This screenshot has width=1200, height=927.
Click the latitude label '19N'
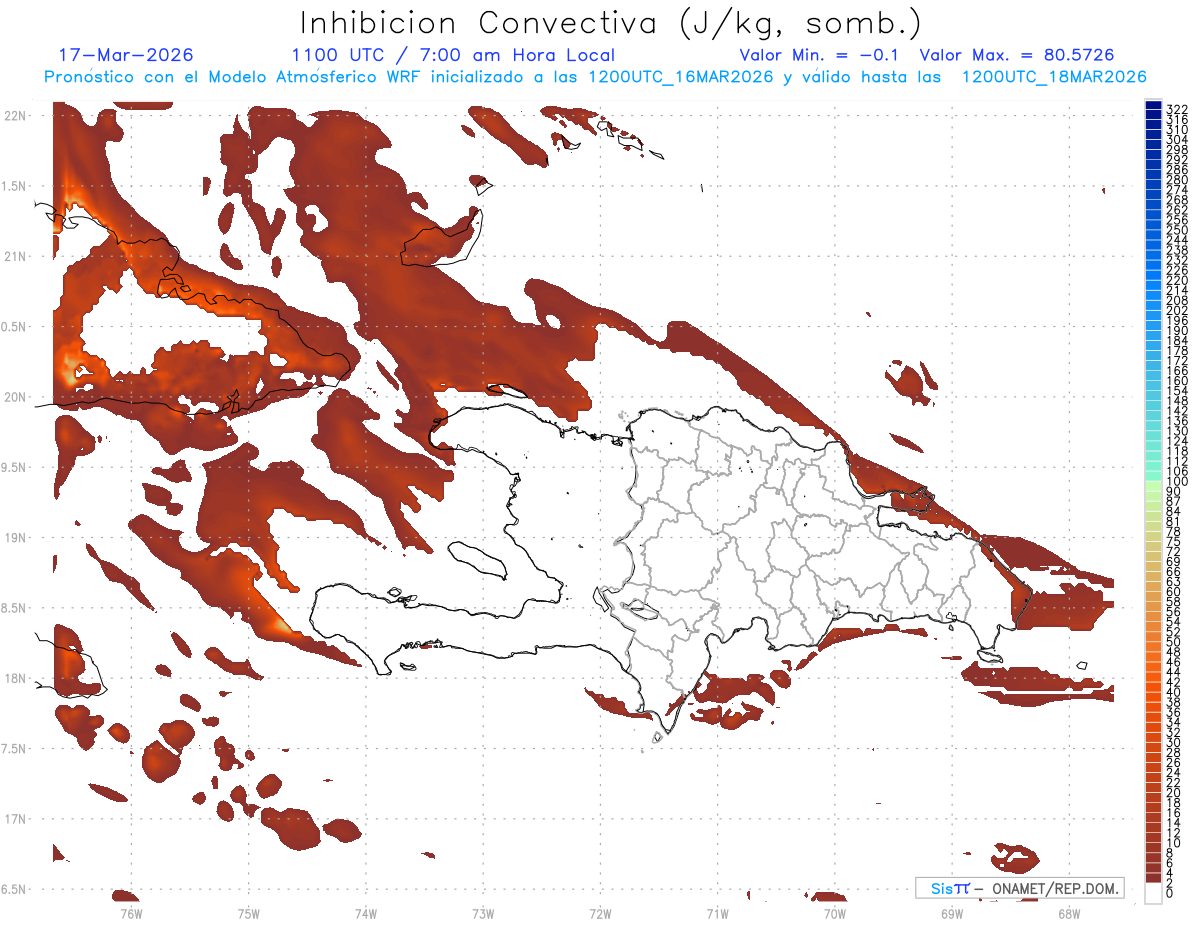tap(15, 538)
